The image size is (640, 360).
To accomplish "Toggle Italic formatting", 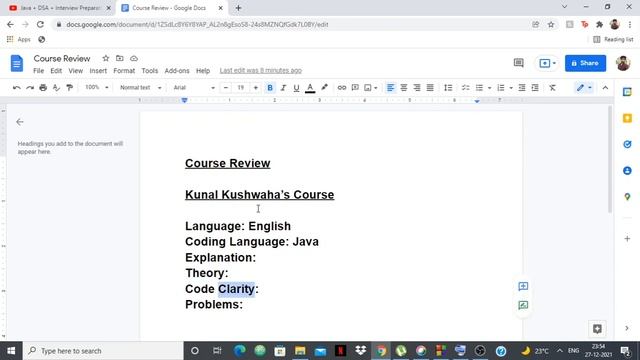I will tap(283, 88).
